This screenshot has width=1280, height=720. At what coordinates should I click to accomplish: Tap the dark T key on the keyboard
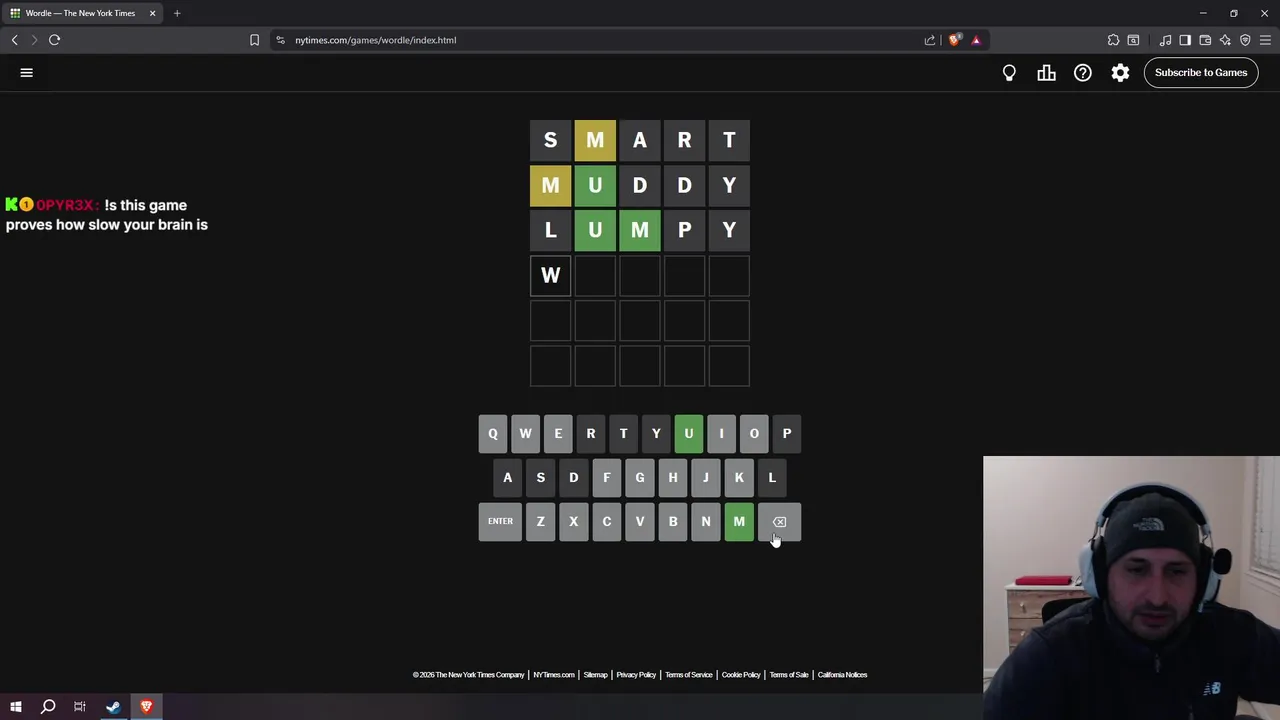(x=623, y=434)
